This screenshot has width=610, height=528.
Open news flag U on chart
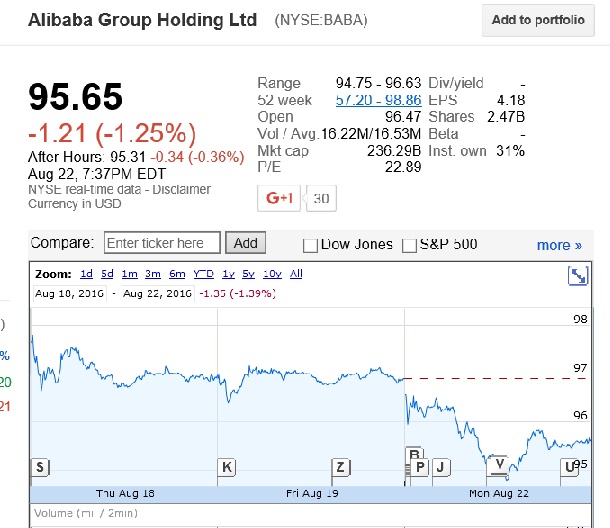pyautogui.click(x=570, y=467)
